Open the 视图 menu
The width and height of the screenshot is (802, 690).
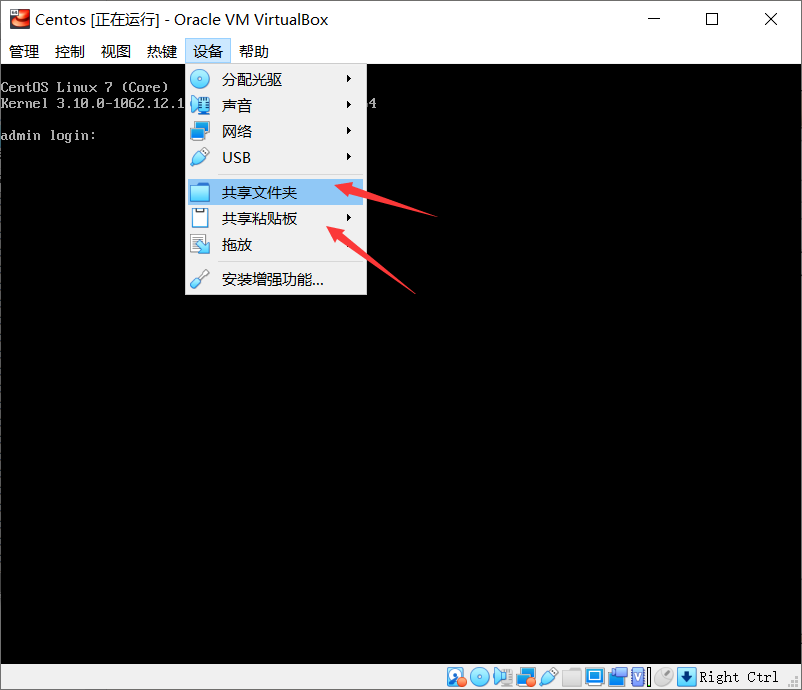point(116,51)
